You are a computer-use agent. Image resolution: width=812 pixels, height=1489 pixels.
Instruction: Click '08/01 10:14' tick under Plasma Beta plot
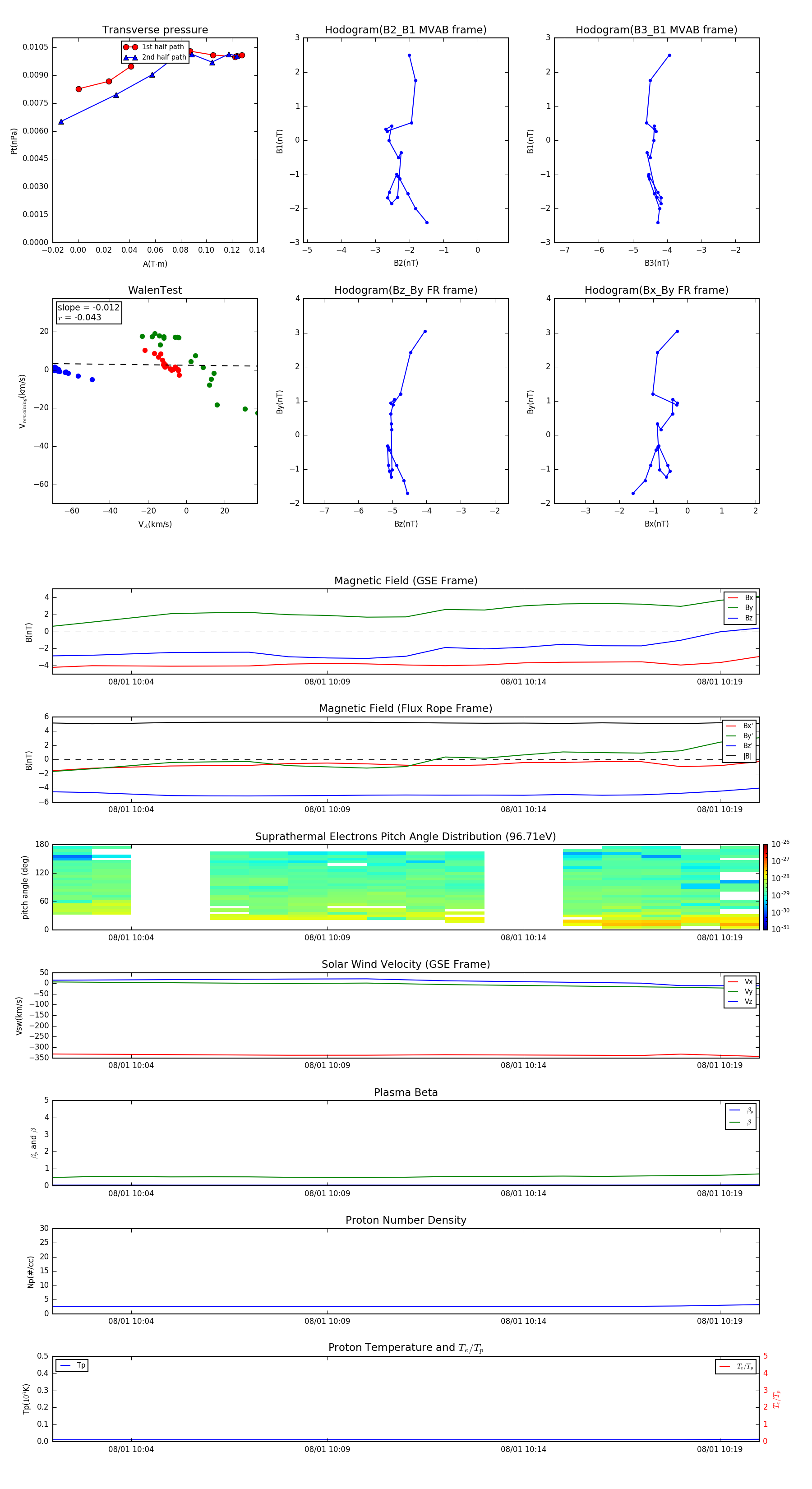tap(523, 1193)
